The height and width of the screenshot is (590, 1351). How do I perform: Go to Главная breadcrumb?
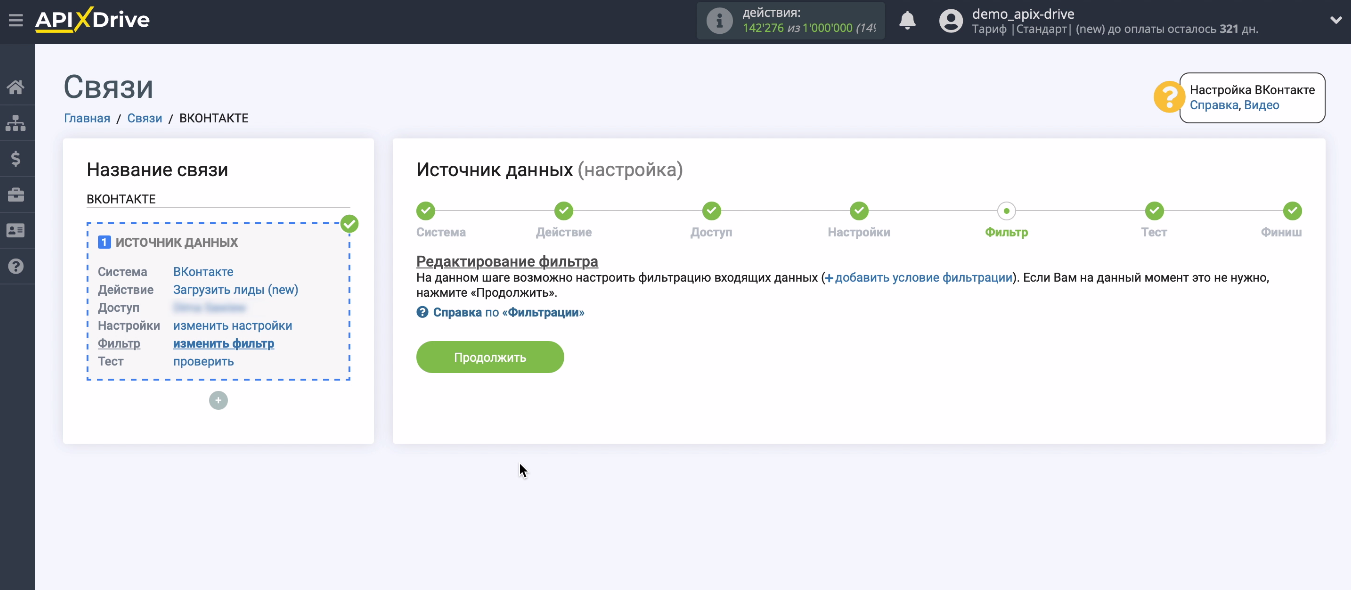coord(87,118)
